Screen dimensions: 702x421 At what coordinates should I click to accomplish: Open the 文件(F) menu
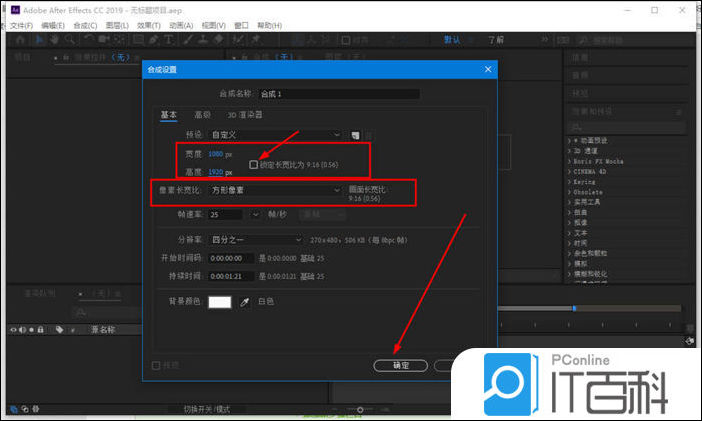[21, 26]
